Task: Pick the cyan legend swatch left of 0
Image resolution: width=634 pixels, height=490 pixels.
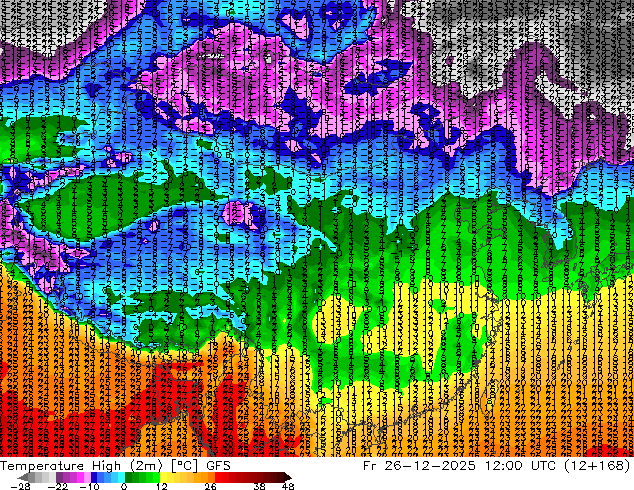Action: (x=121, y=477)
